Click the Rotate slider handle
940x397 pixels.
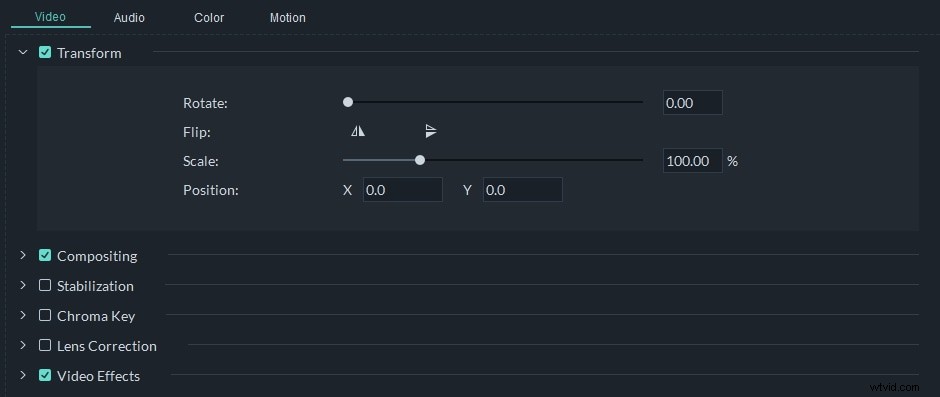click(348, 102)
